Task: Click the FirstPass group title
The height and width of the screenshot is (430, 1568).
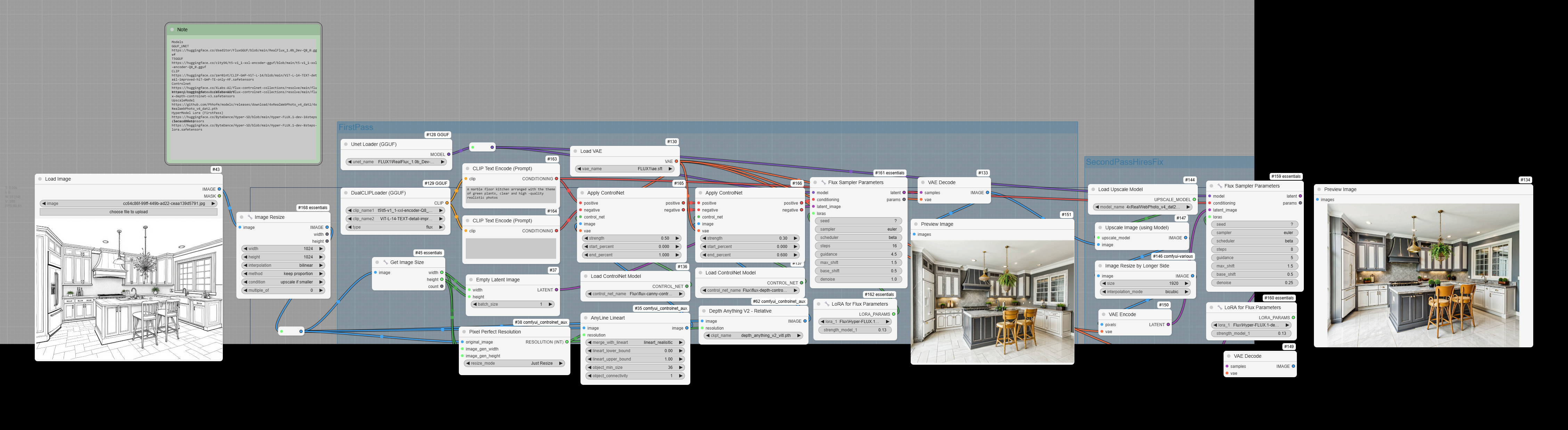Action: [x=356, y=128]
